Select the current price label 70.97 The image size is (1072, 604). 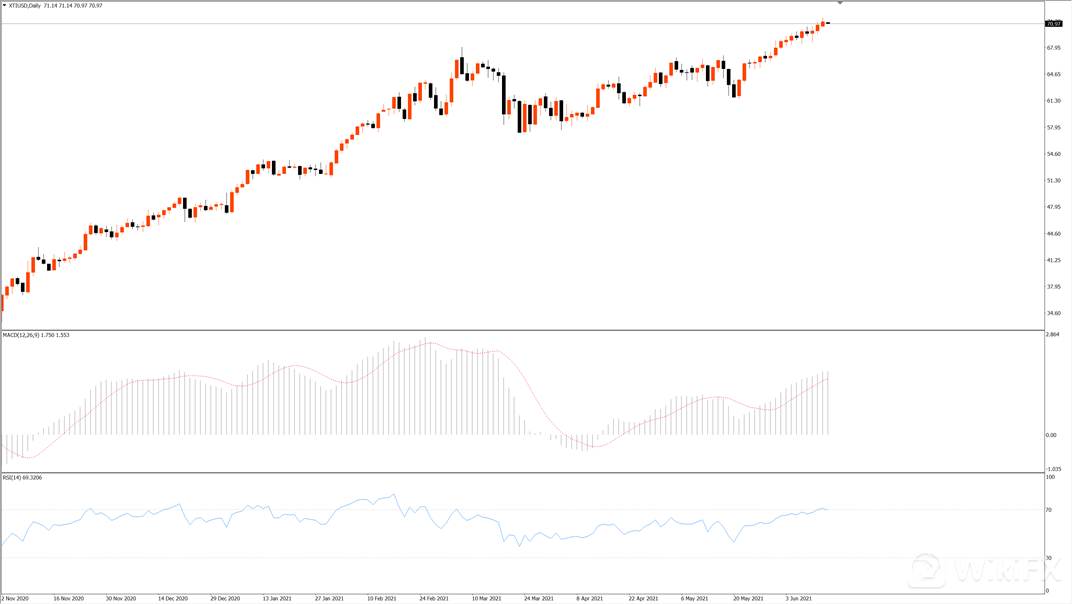[1053, 23]
